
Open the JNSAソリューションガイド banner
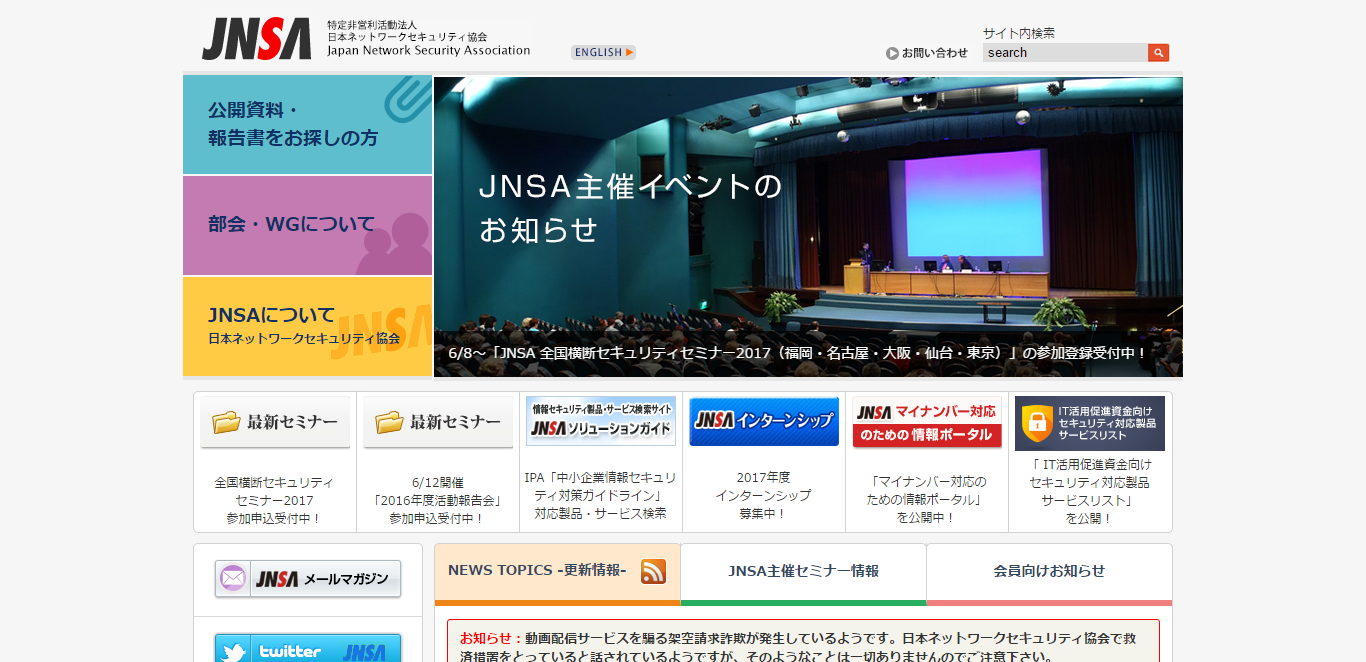point(601,421)
